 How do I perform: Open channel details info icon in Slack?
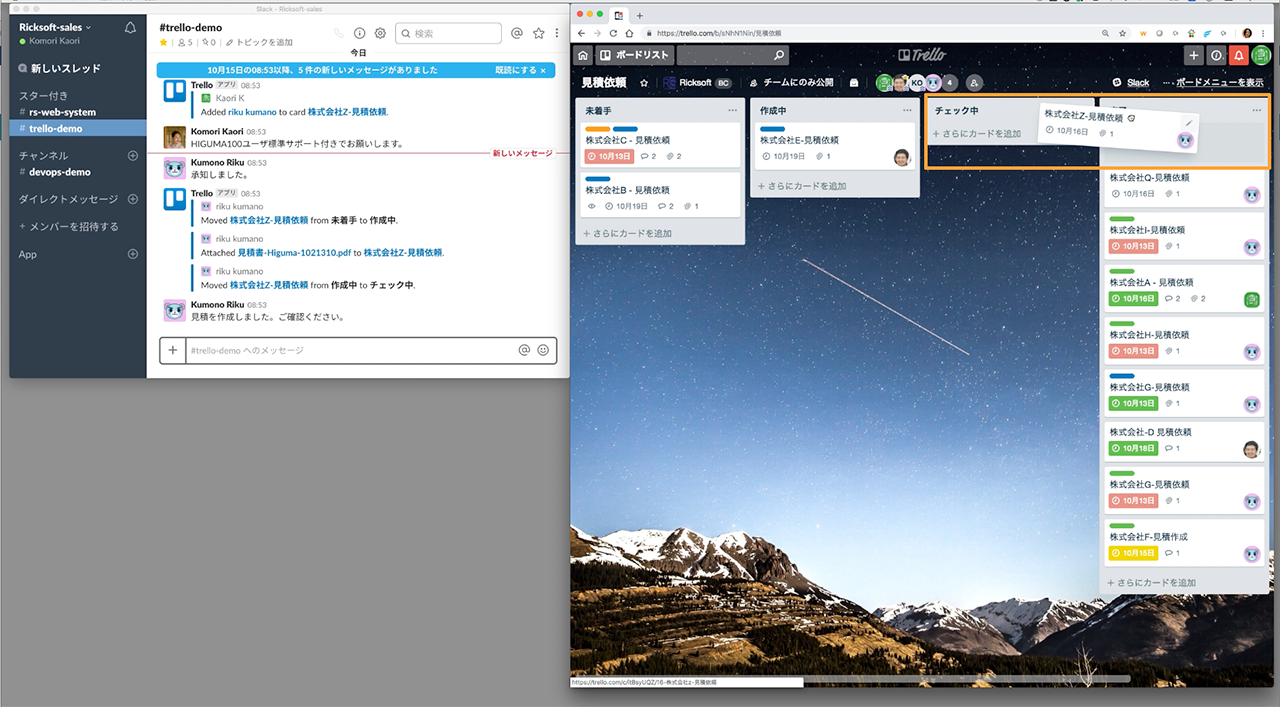[x=360, y=33]
